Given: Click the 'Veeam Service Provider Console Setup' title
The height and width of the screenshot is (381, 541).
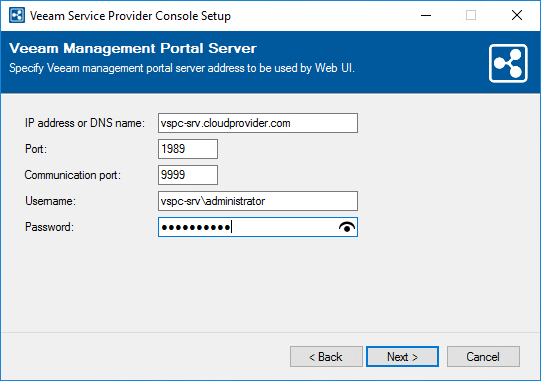Looking at the screenshot, I should [130, 16].
